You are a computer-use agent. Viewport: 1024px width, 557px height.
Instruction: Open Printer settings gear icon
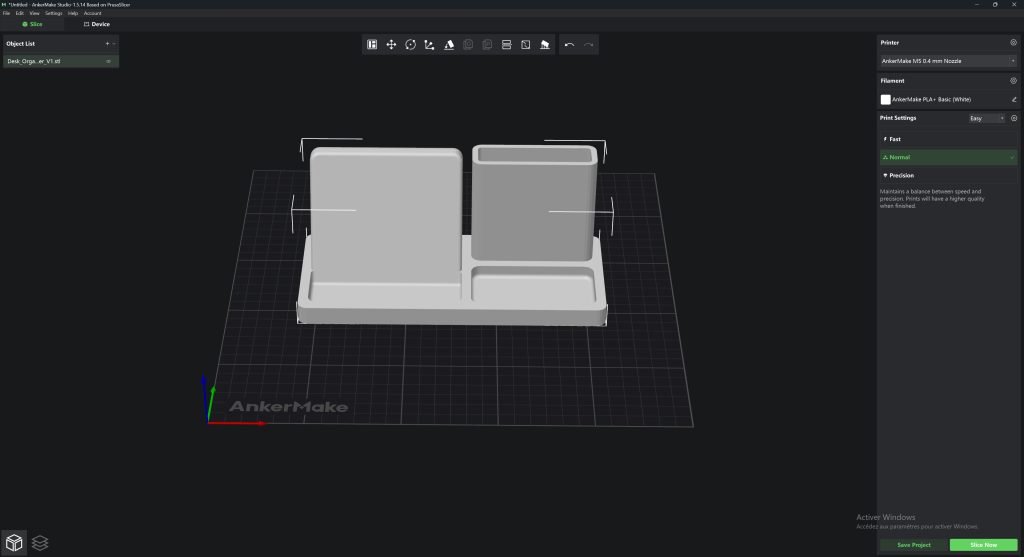click(x=1014, y=42)
